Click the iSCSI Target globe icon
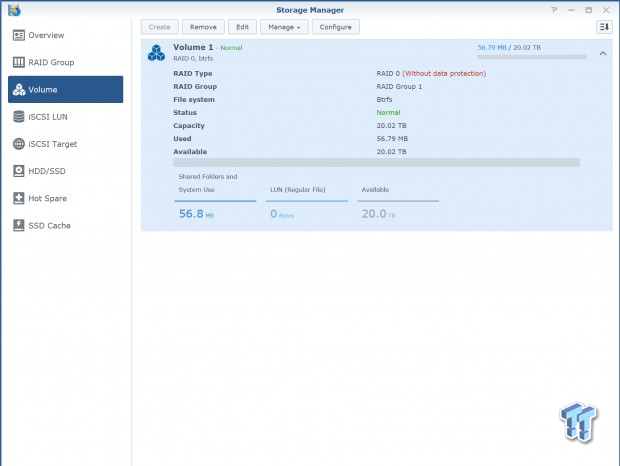Image resolution: width=620 pixels, height=466 pixels. (19, 144)
